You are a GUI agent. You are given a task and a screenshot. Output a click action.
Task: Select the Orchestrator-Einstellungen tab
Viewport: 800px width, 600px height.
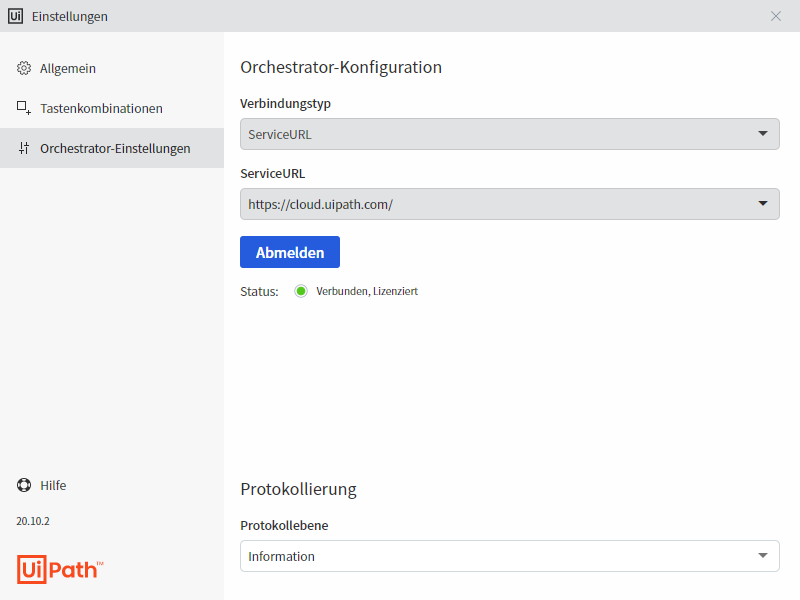pyautogui.click(x=115, y=148)
